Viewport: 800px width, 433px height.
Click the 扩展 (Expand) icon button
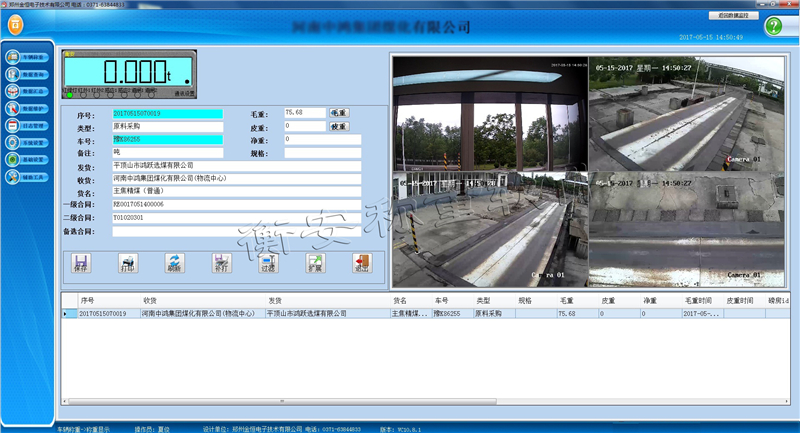pyautogui.click(x=315, y=264)
